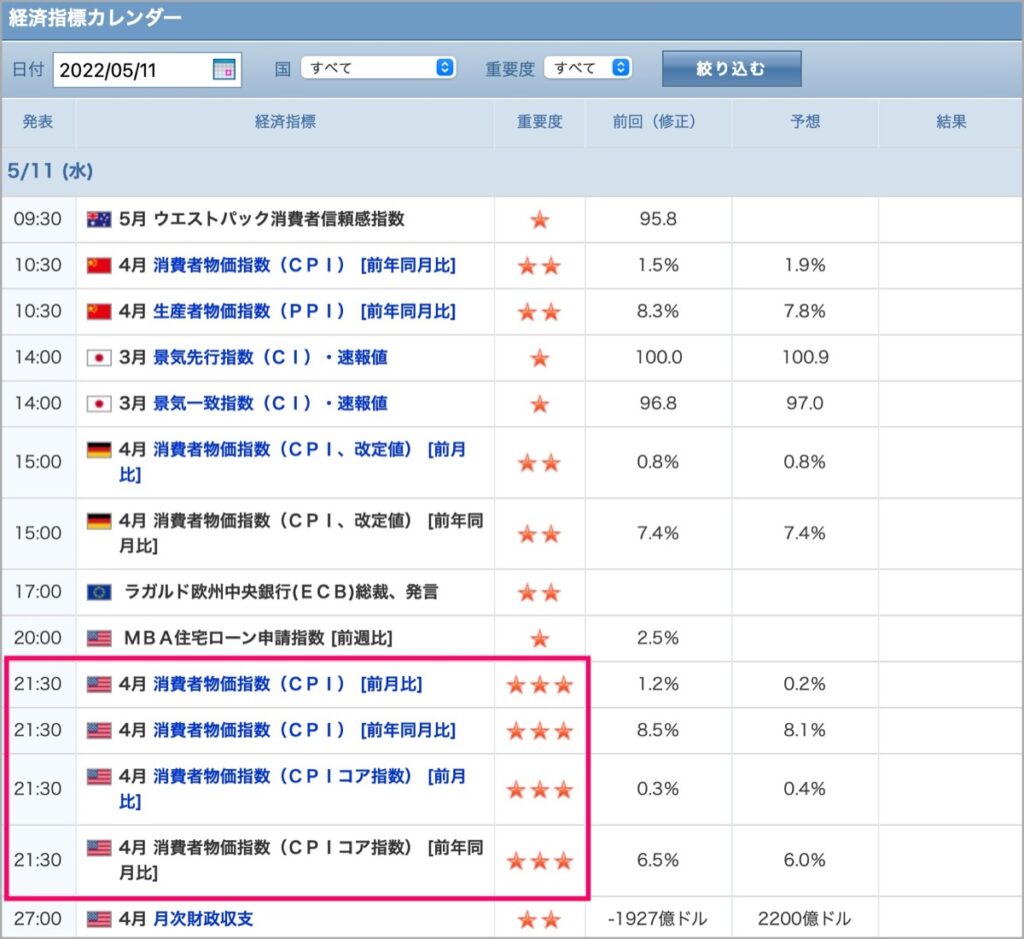Click the US flag beside ＭＢＡ住宅ローン申請指数

point(99,638)
